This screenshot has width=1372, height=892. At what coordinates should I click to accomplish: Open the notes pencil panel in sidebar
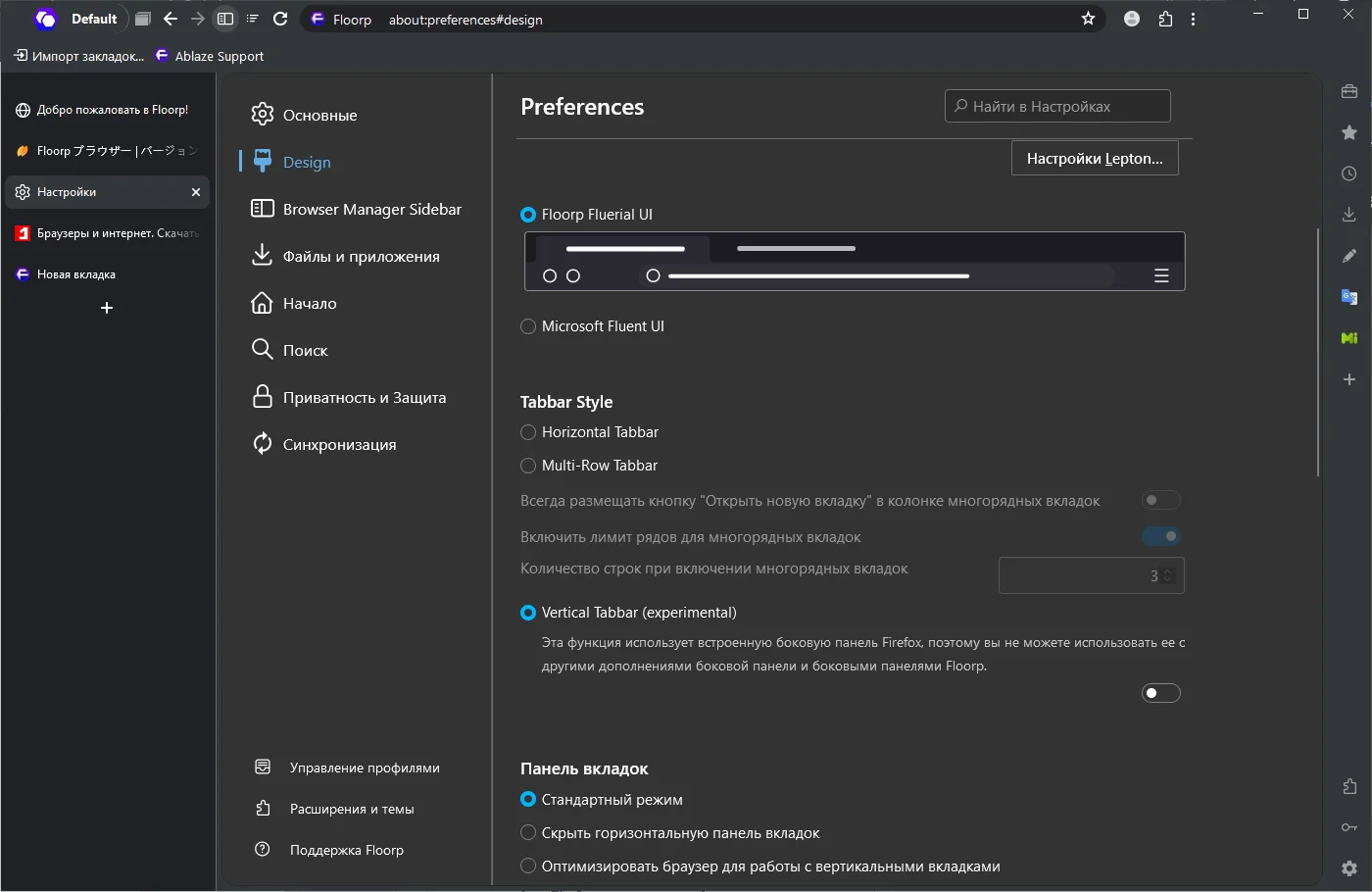coord(1349,256)
